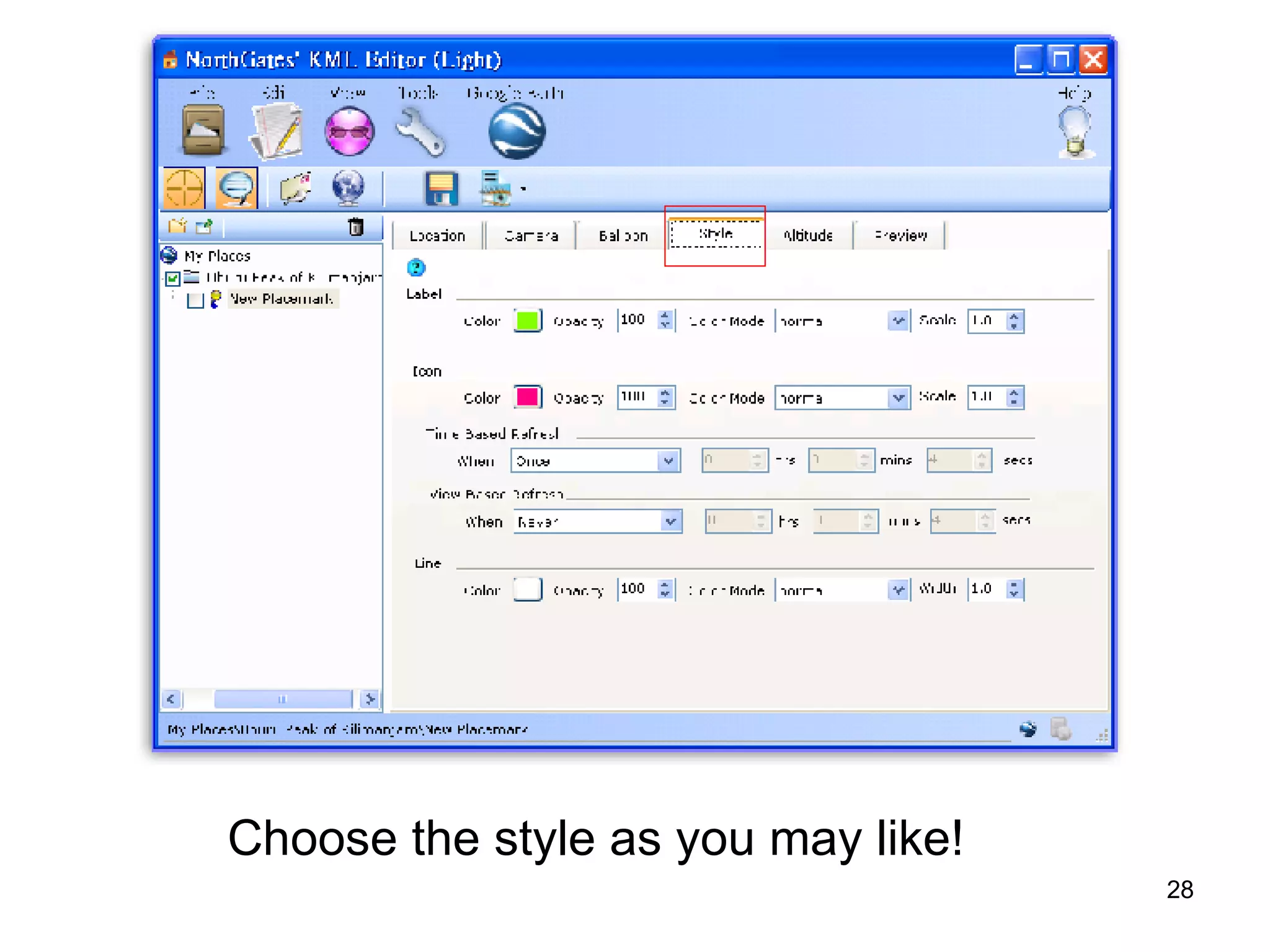1270x952 pixels.
Task: Select the orange crosshair placemark tool
Action: tap(184, 188)
